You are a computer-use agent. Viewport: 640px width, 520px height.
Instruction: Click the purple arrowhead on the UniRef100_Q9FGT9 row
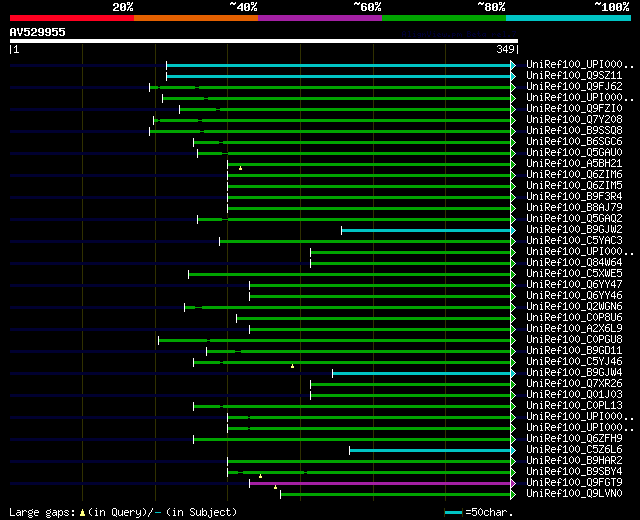pos(513,484)
